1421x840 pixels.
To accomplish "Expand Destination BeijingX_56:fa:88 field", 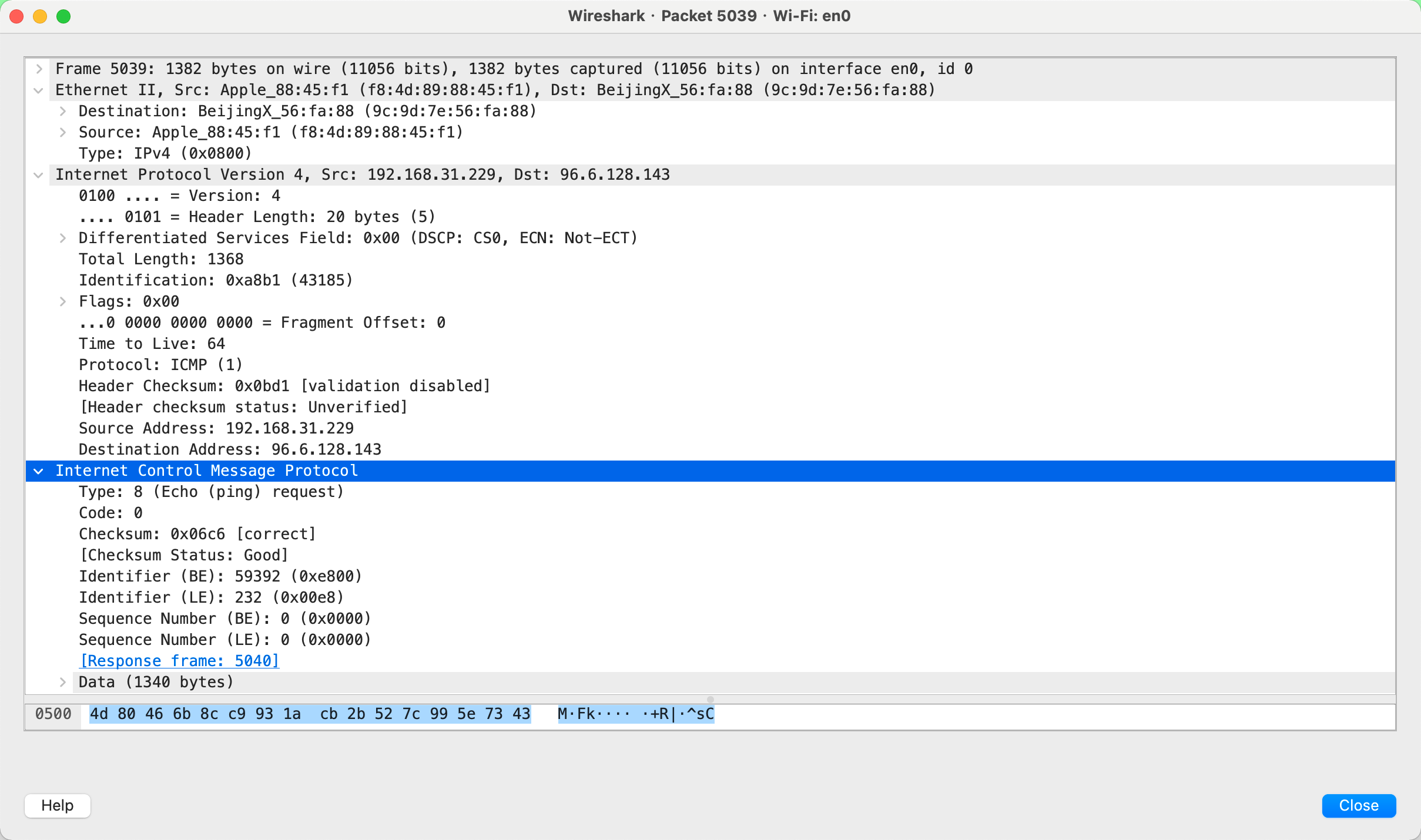I will coord(62,112).
